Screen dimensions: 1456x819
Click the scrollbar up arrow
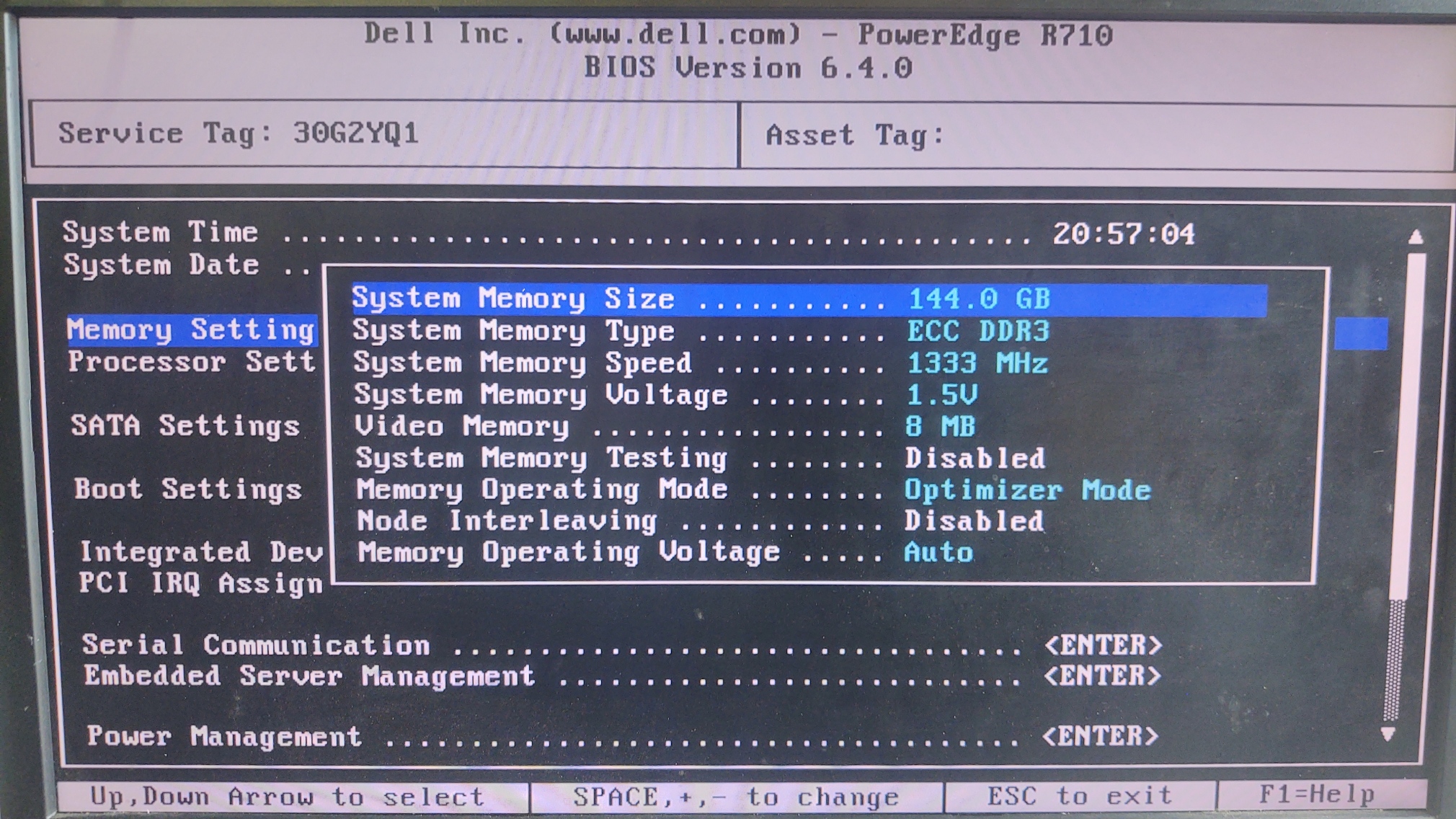pyautogui.click(x=1416, y=236)
